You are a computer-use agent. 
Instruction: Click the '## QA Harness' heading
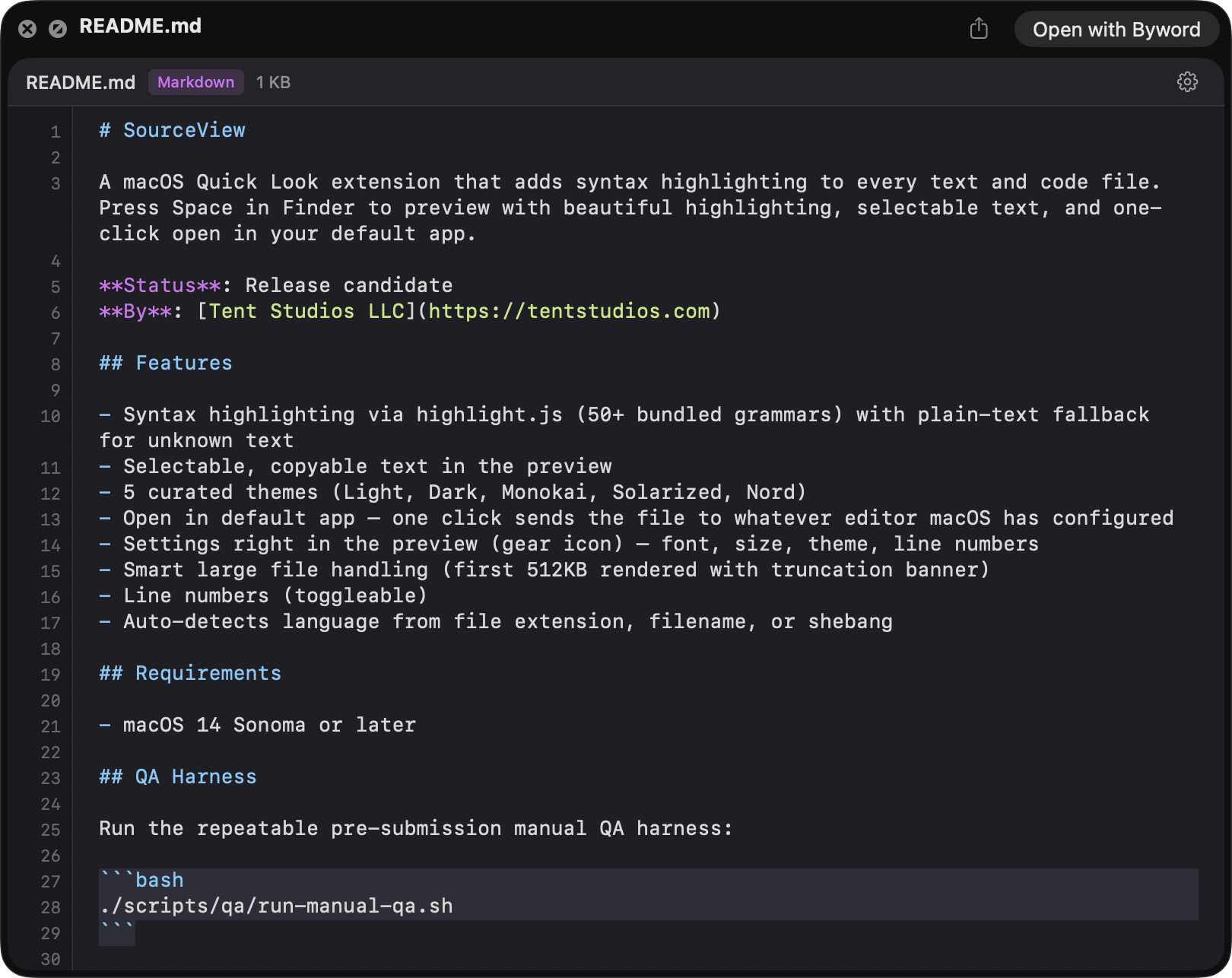178,776
